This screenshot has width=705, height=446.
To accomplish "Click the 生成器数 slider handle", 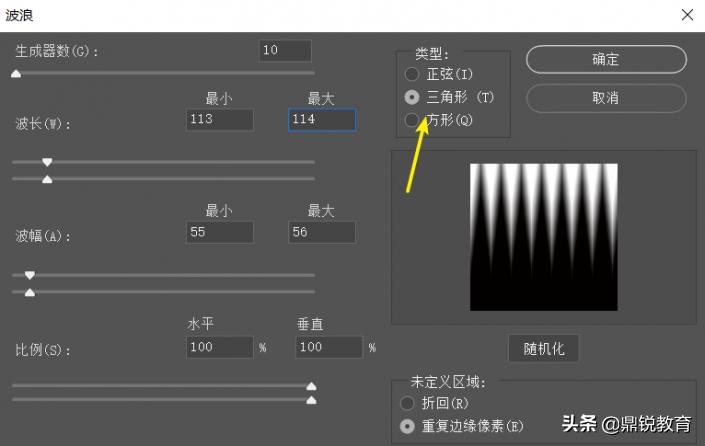I will coord(16,74).
